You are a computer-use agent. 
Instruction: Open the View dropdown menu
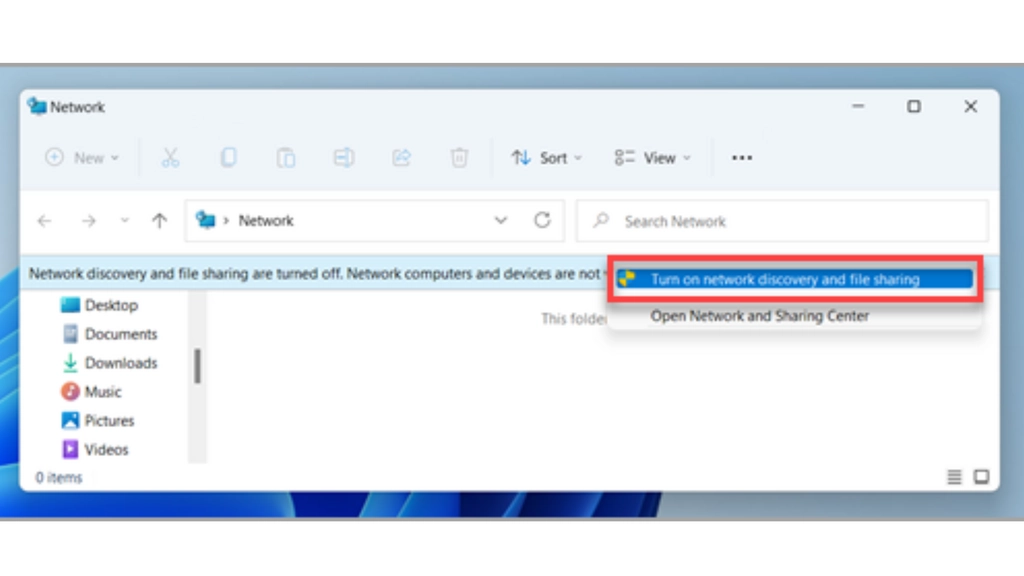point(652,157)
